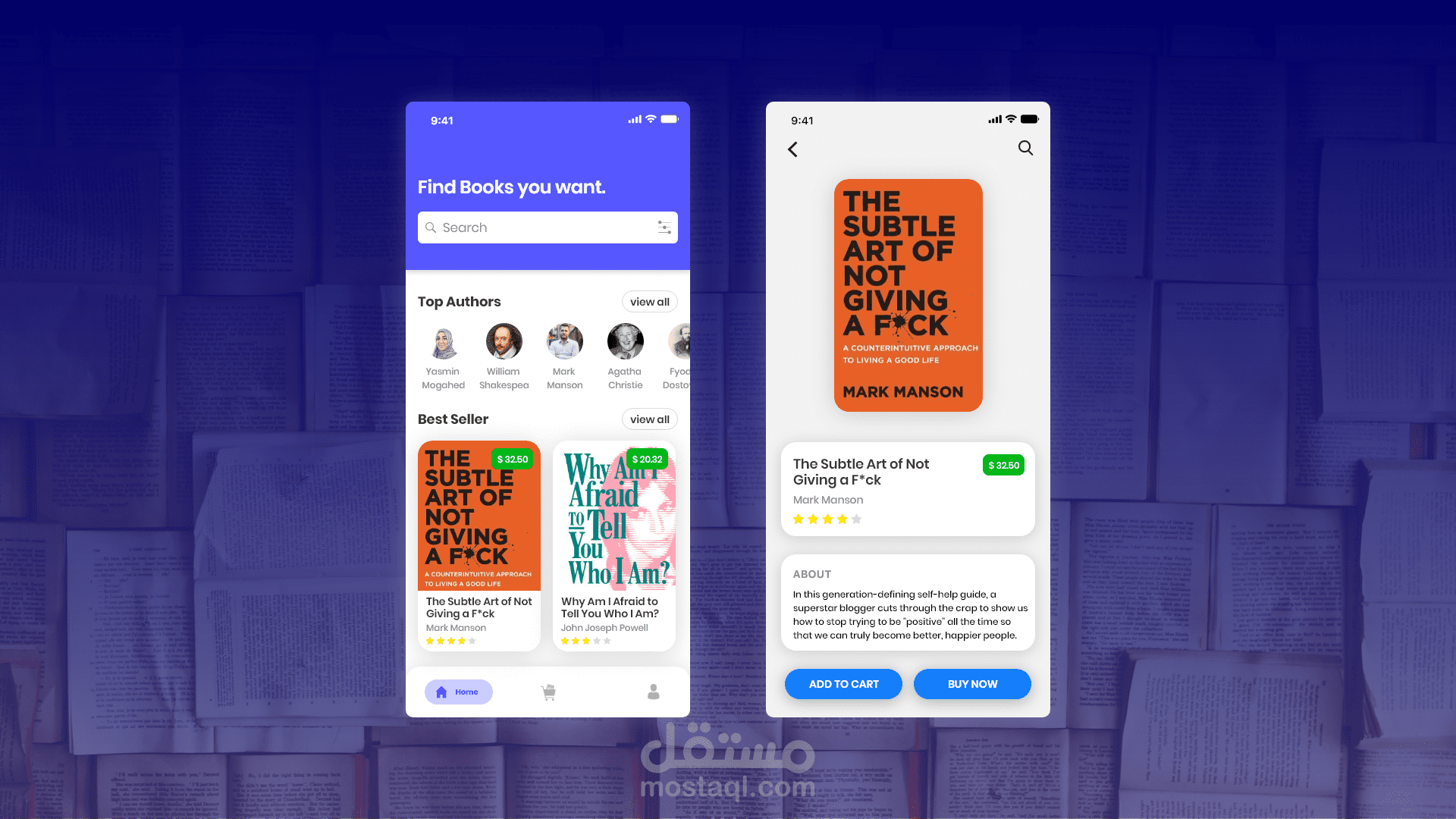Tap the search magnifier icon in search bar
This screenshot has height=819, width=1456.
(433, 227)
